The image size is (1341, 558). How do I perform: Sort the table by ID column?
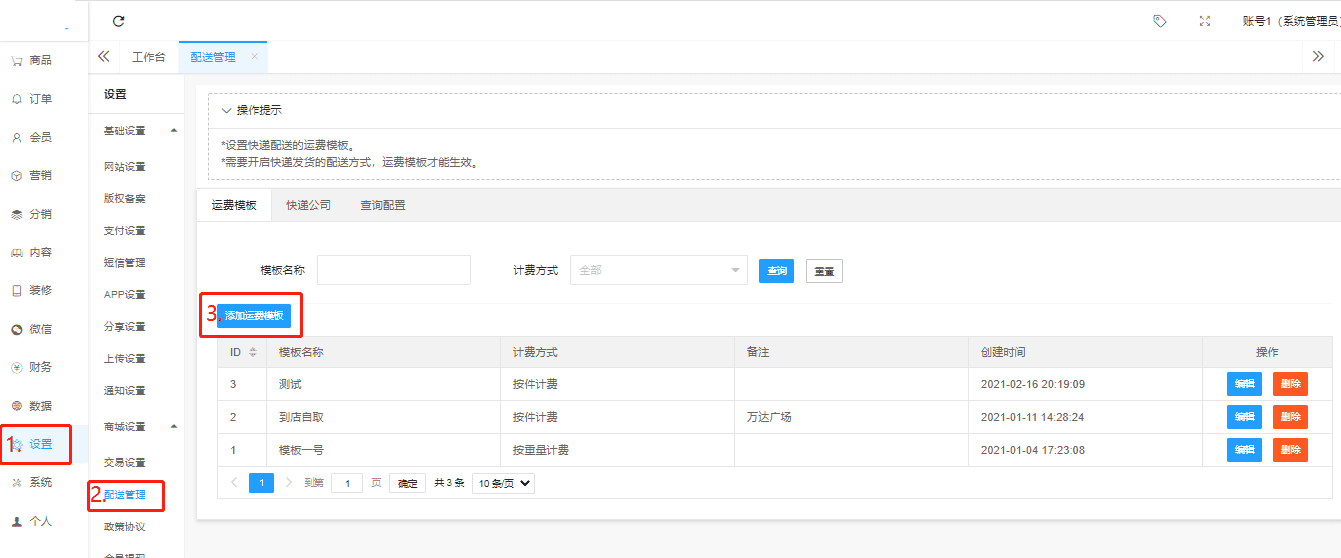coord(253,353)
